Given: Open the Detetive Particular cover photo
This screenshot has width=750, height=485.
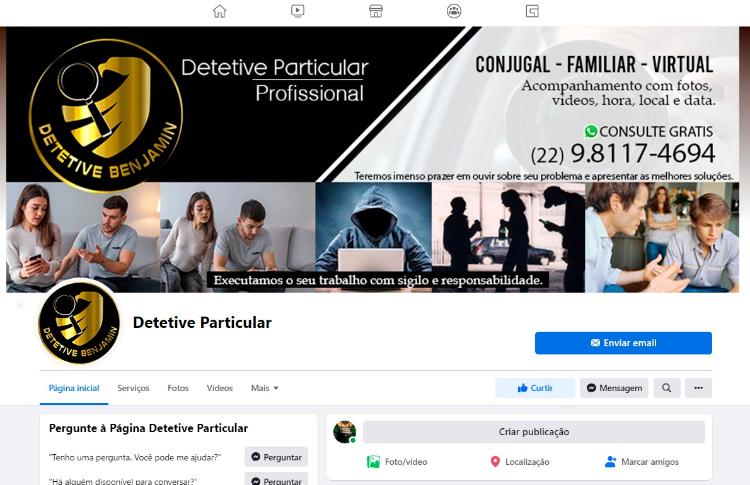Looking at the screenshot, I should pos(372,159).
